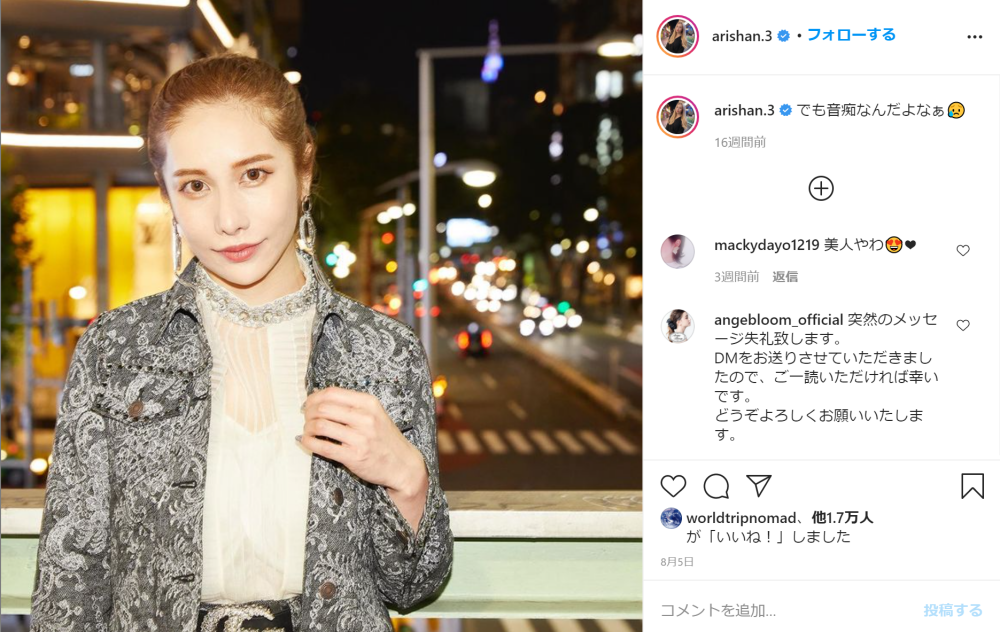View worldtripnomad's profile from likes
The image size is (1000, 632).
(x=741, y=518)
